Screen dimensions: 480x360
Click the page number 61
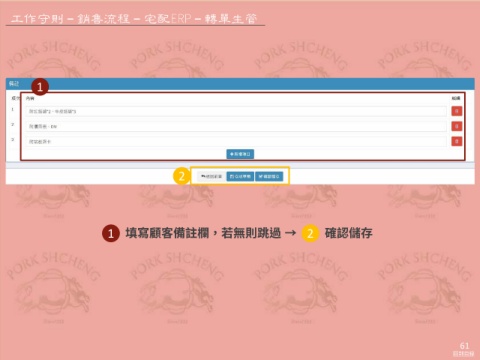click(x=464, y=346)
